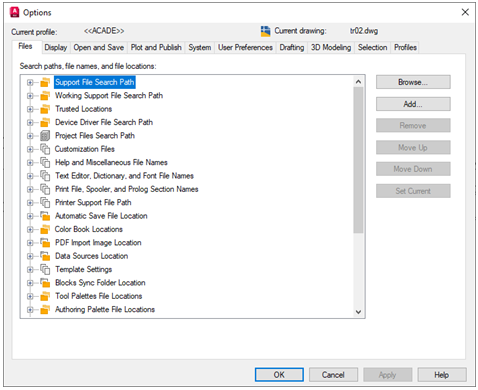Click the Device Driver File Search Path folder icon
The height and width of the screenshot is (390, 478).
[45, 122]
